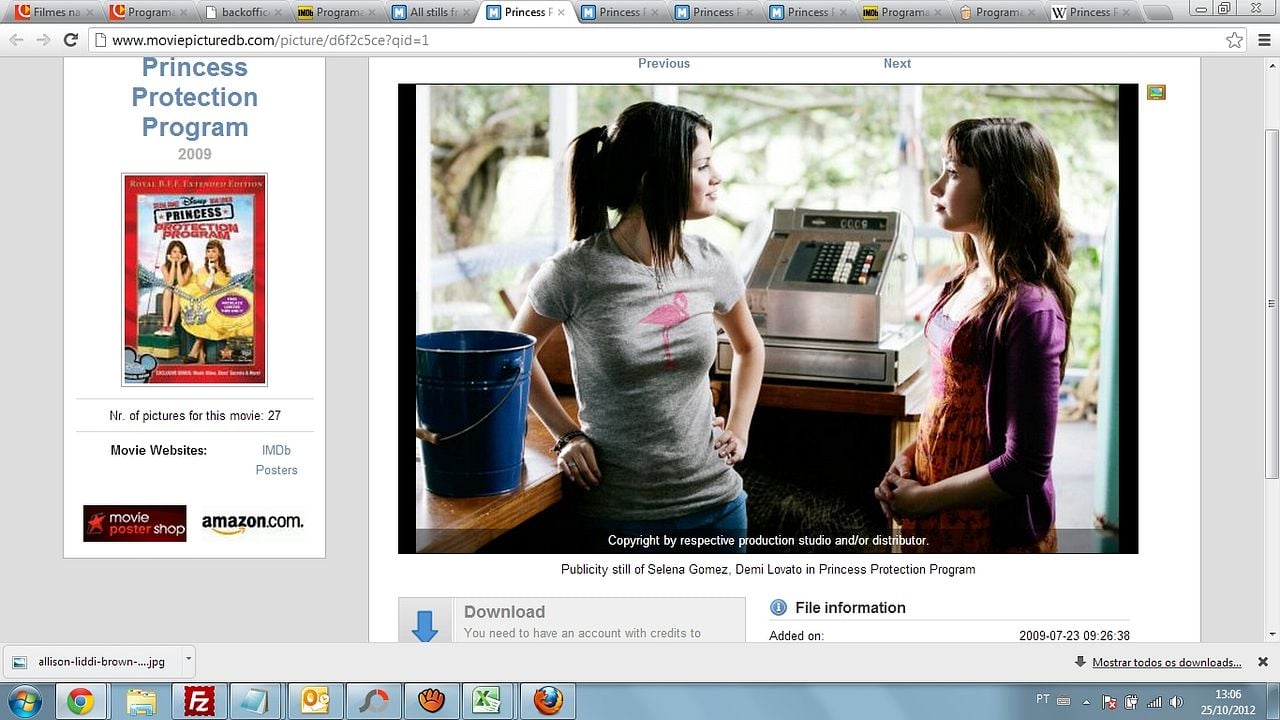Screen dimensions: 1280x720
Task: Go to the Next picture
Action: [x=897, y=63]
